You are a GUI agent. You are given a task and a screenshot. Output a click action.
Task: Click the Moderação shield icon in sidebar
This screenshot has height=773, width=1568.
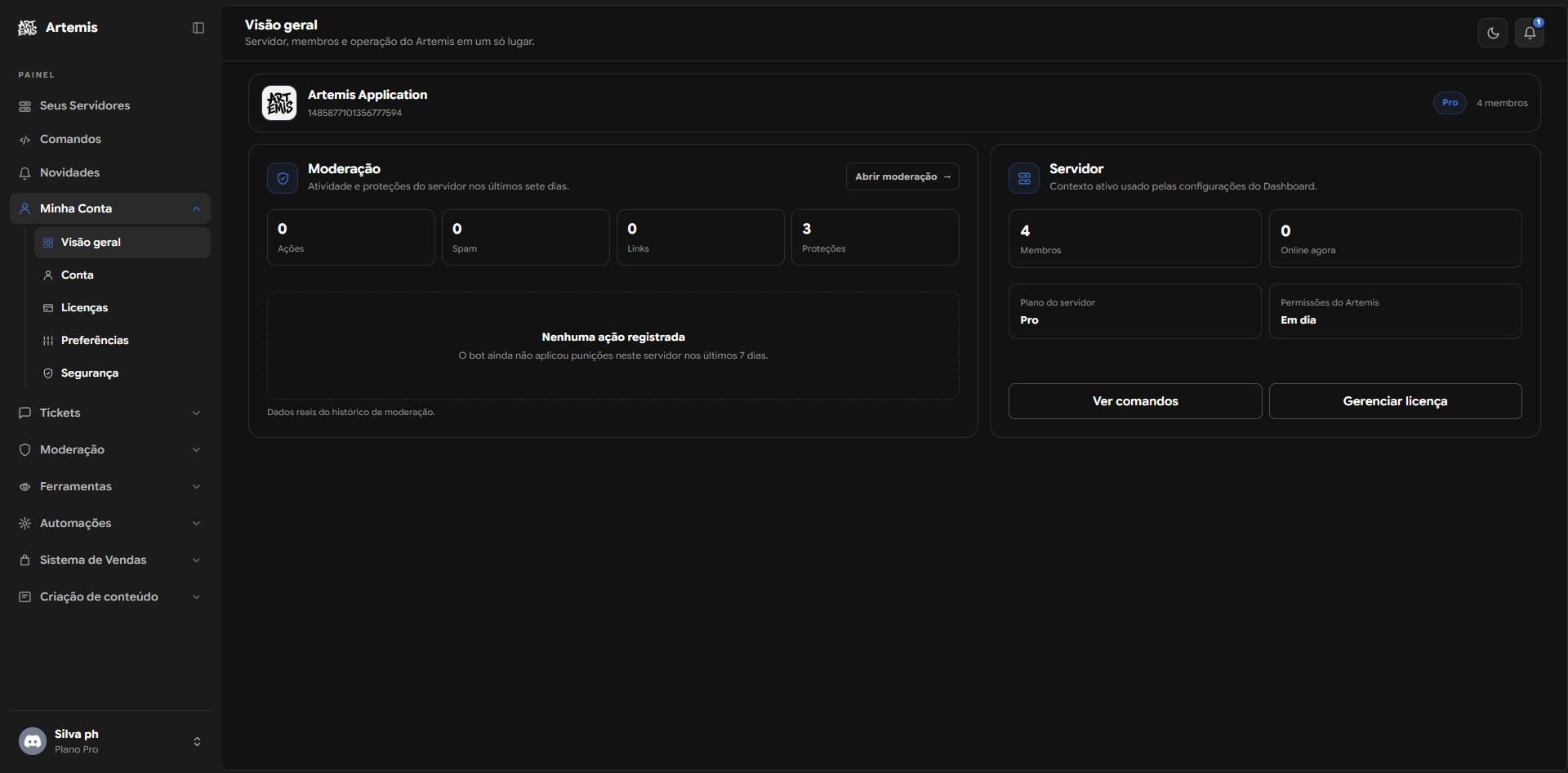click(25, 449)
